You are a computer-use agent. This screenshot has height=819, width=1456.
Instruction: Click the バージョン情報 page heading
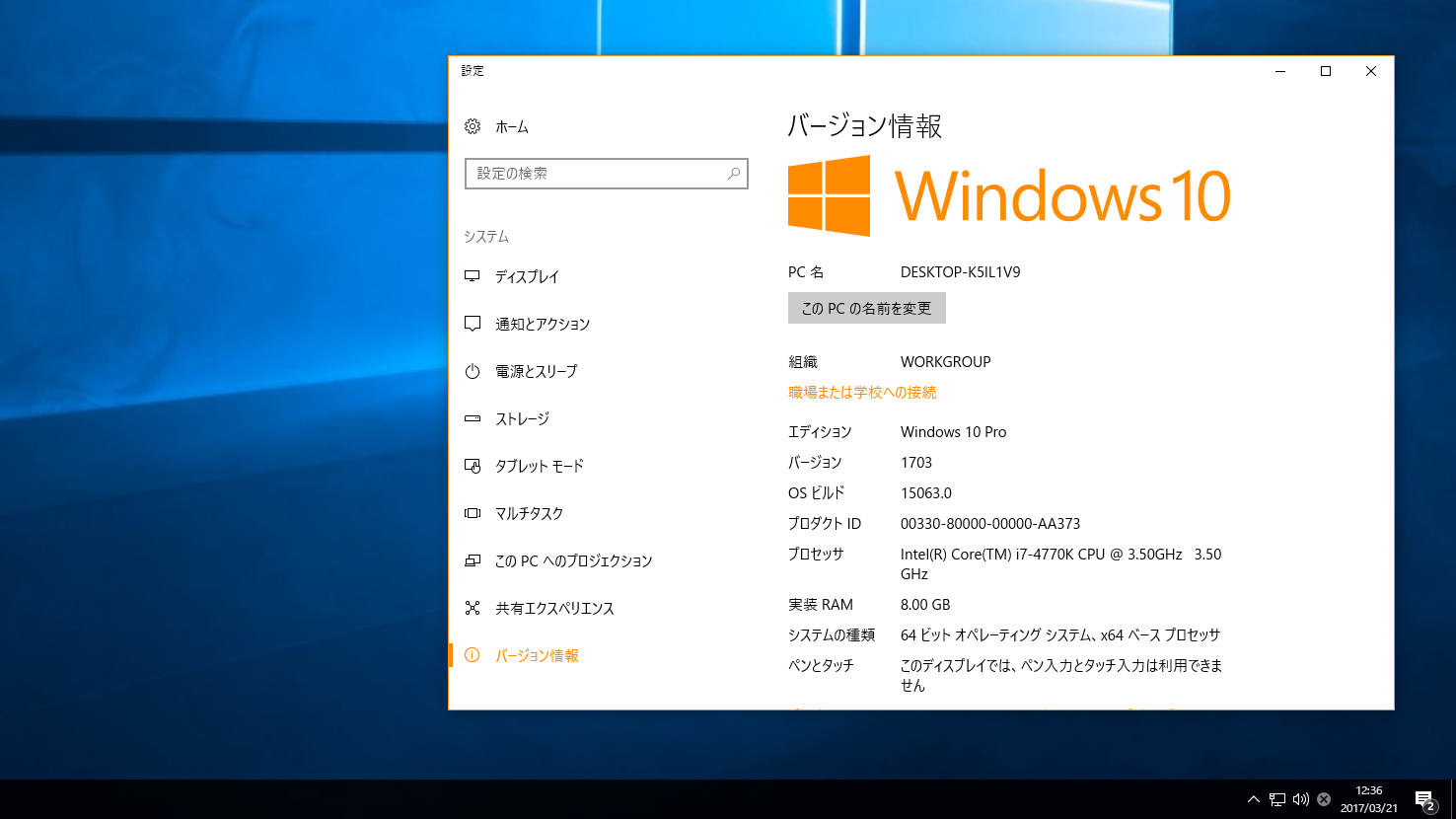coord(865,126)
